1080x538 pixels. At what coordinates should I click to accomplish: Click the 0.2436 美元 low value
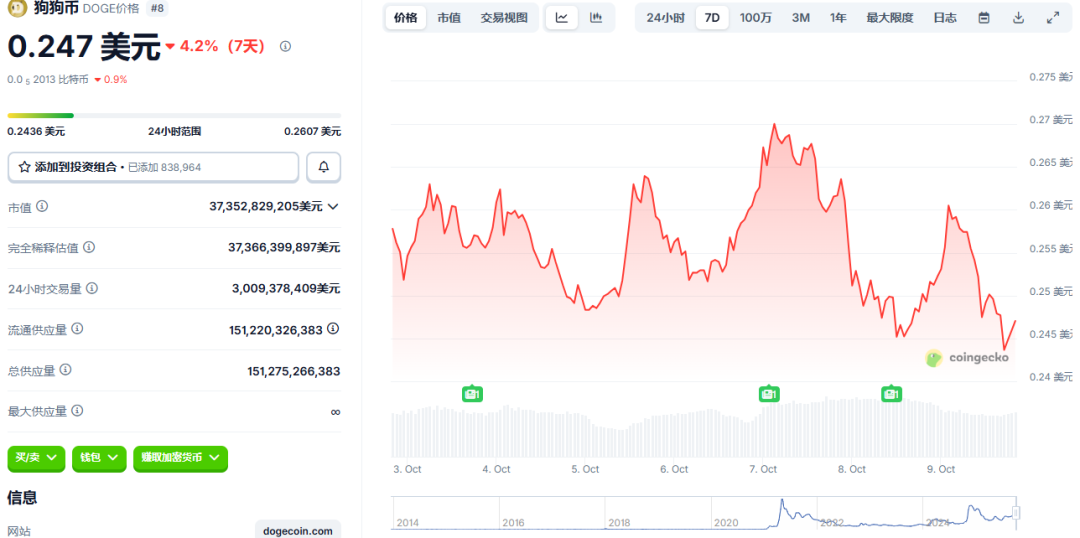click(36, 131)
